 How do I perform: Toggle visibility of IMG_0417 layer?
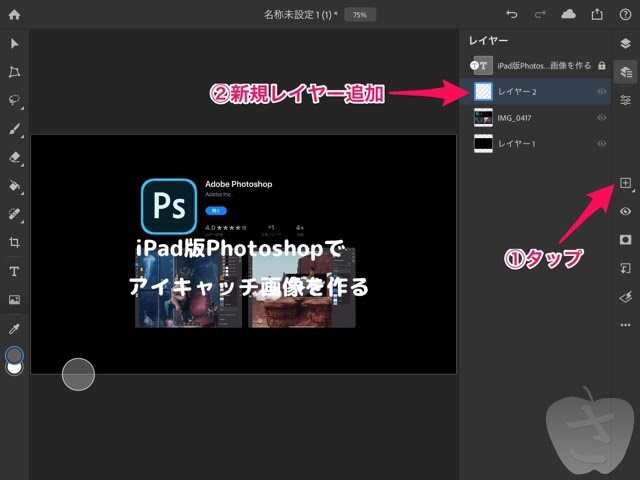pyautogui.click(x=602, y=118)
